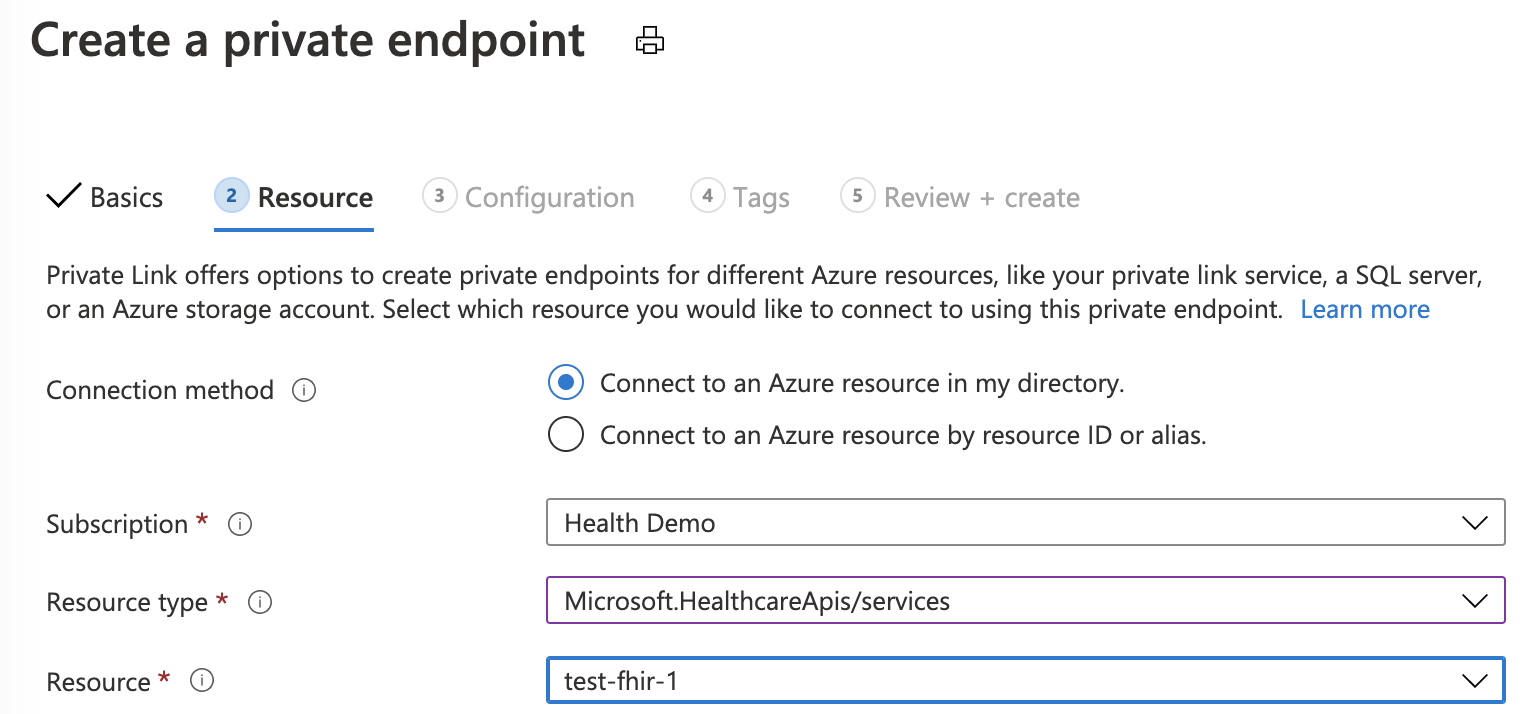Select Connect to Azure resource in my directory
The image size is (1532, 714).
(x=566, y=383)
